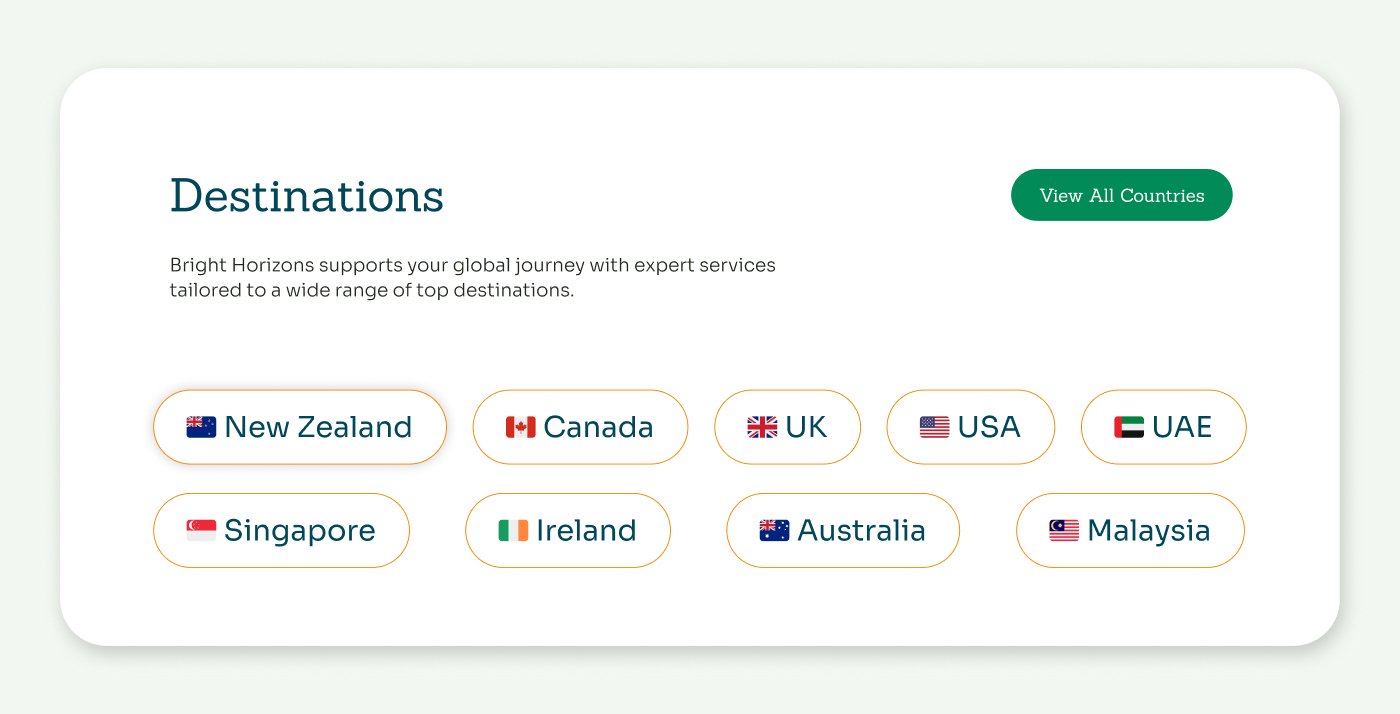Open the UK destination label
The width and height of the screenshot is (1400, 714).
click(x=806, y=427)
